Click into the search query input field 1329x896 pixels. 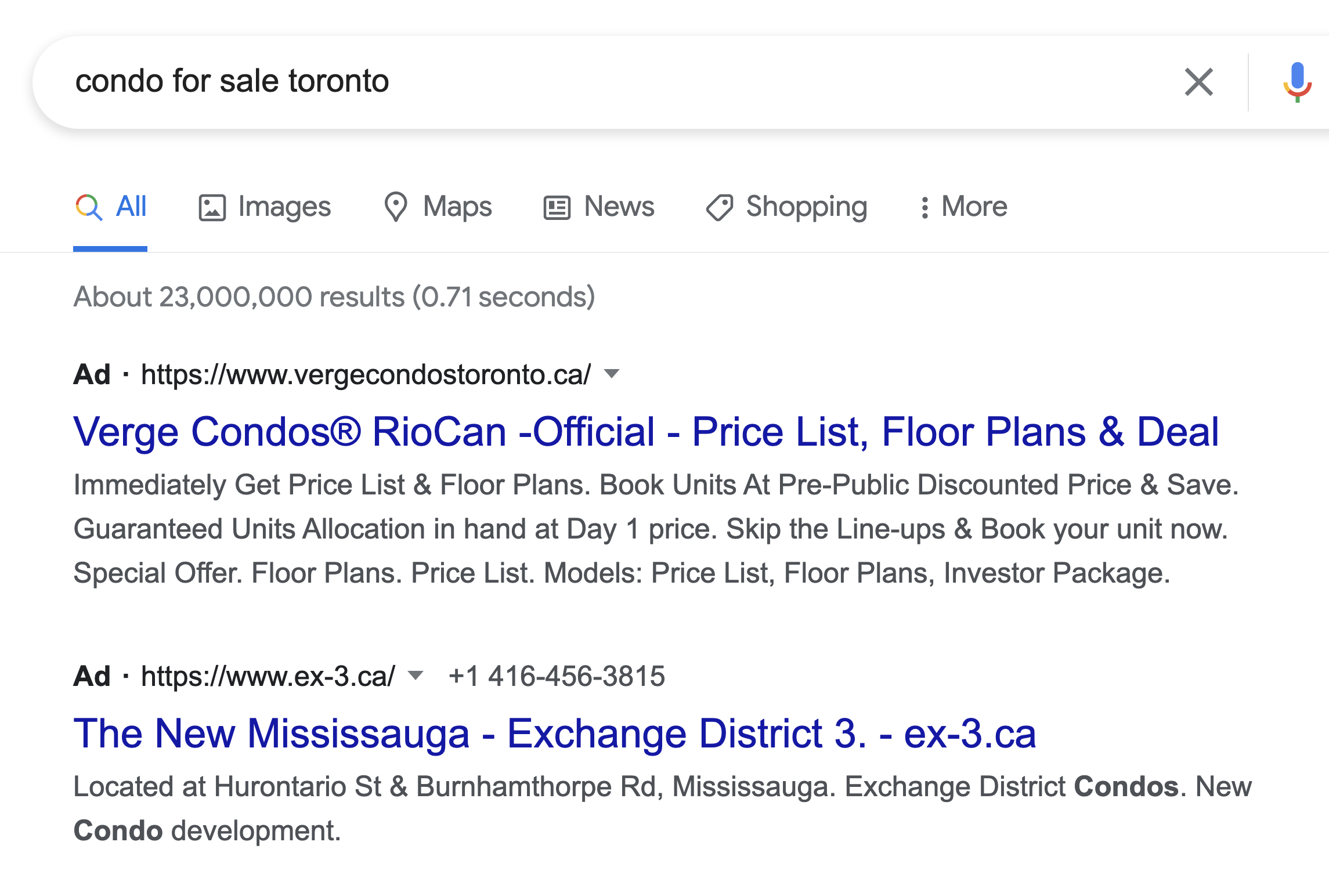pyautogui.click(x=580, y=81)
